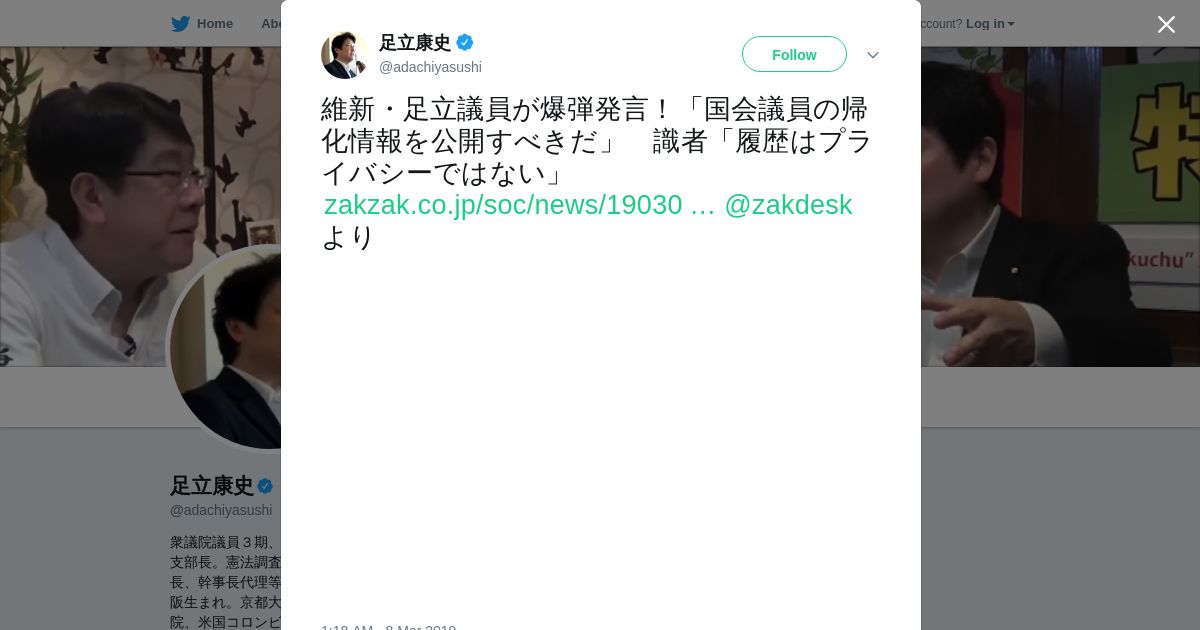The image size is (1200, 630).
Task: Open the Log in dropdown
Action: (x=990, y=24)
